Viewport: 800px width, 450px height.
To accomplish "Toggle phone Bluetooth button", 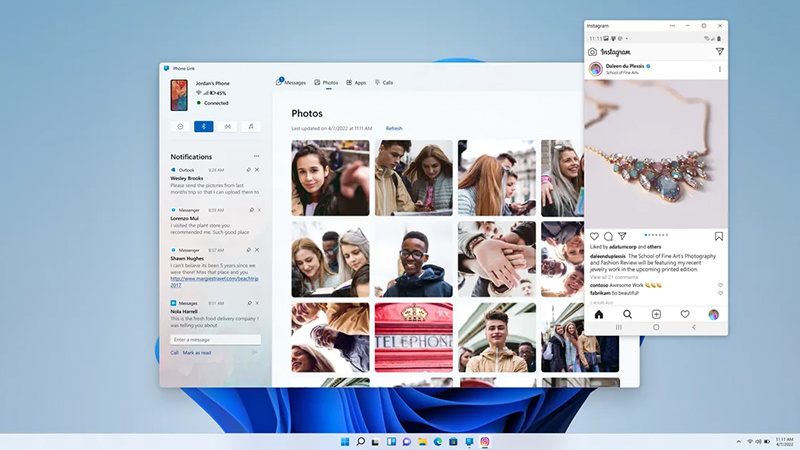I will [x=203, y=127].
